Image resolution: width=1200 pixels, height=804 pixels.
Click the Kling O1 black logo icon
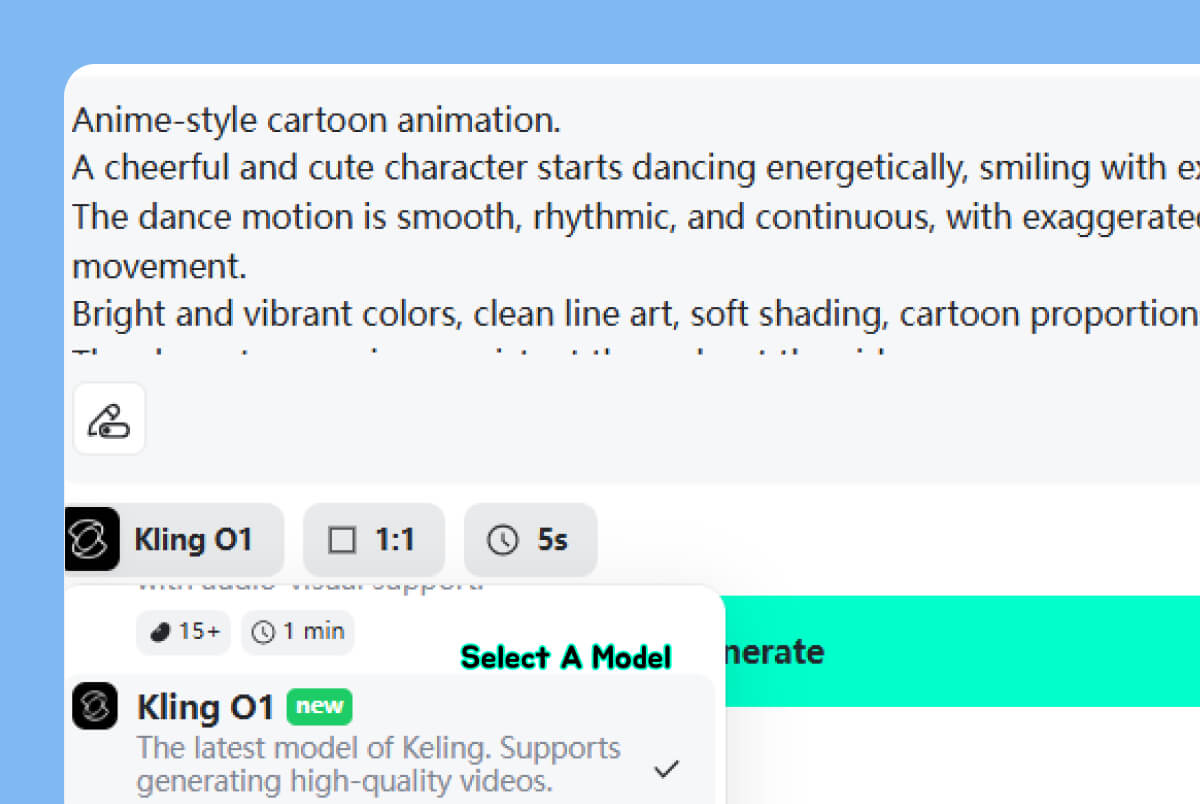(93, 540)
